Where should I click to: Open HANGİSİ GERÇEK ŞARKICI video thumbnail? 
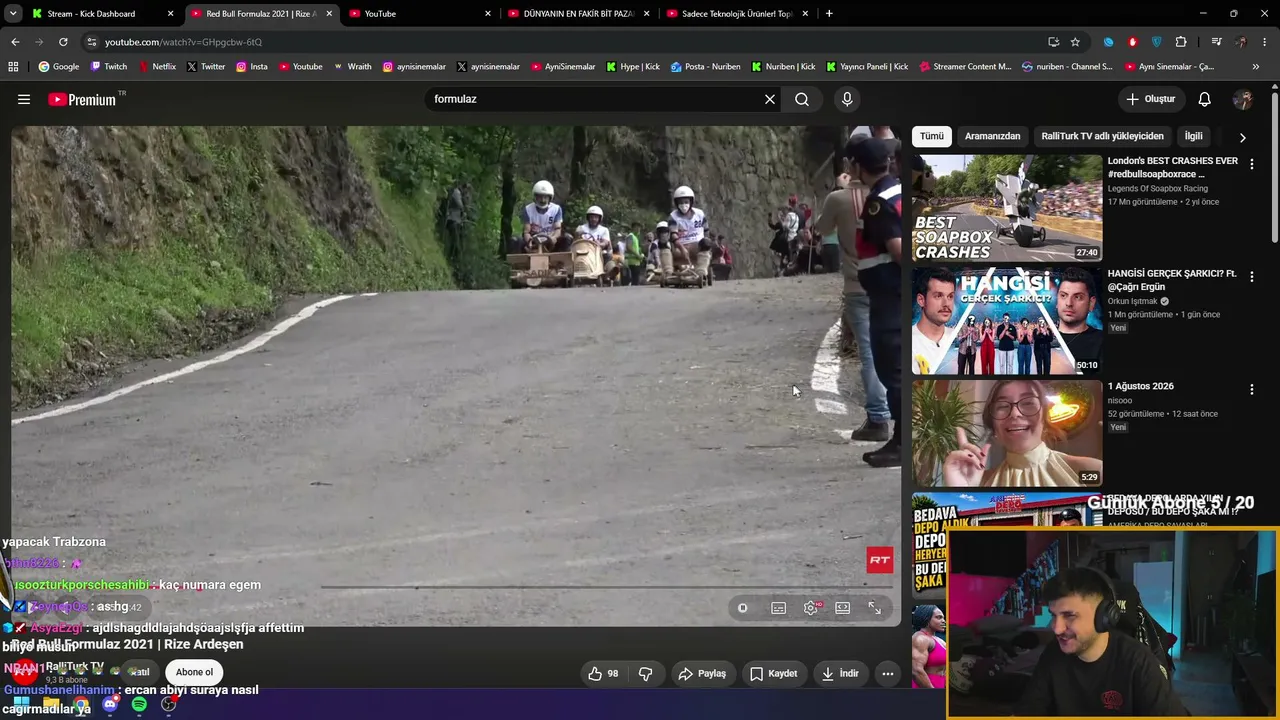click(x=1007, y=321)
